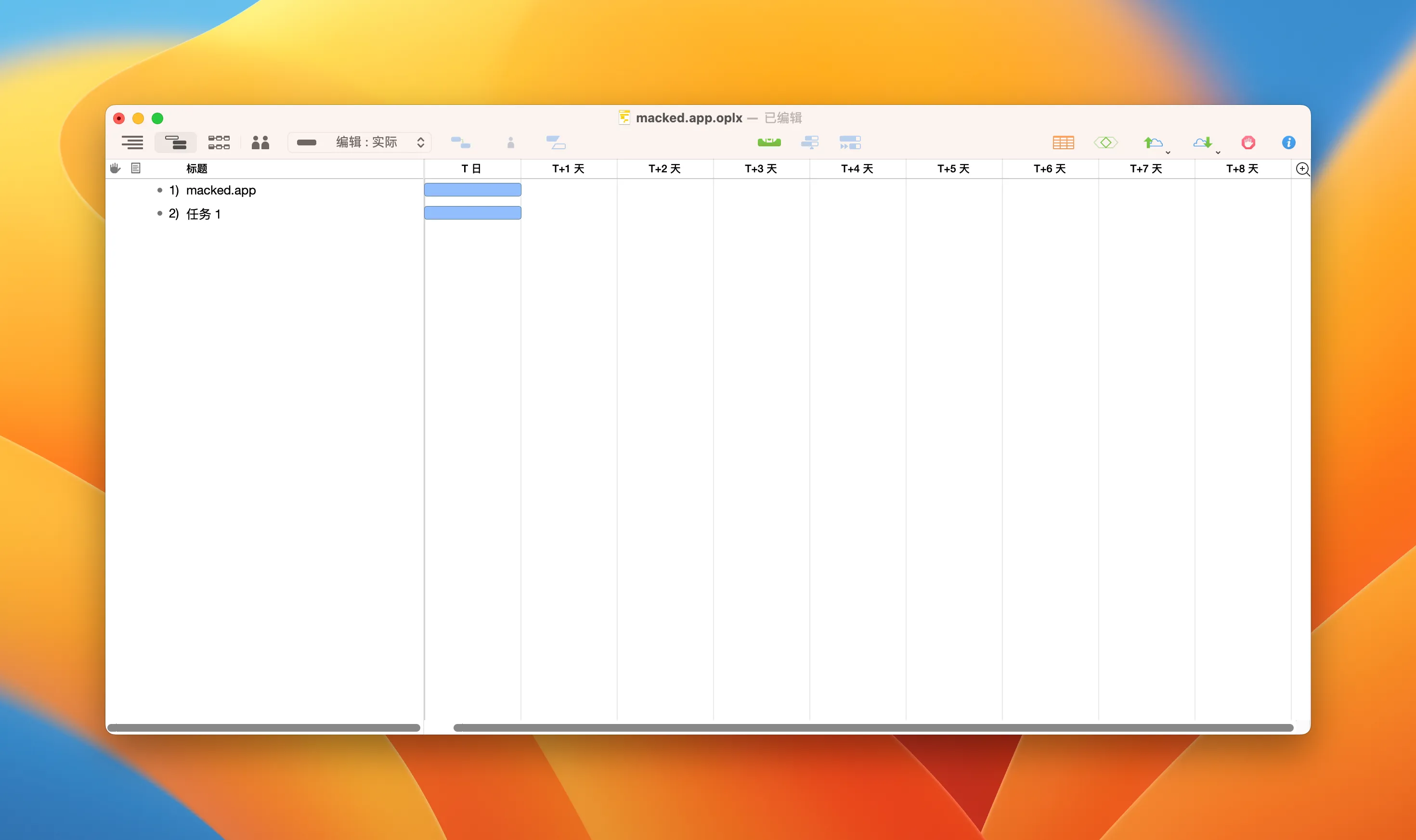Insert a milestone using the diamond icon
Image resolution: width=1416 pixels, height=840 pixels.
[x=1106, y=142]
